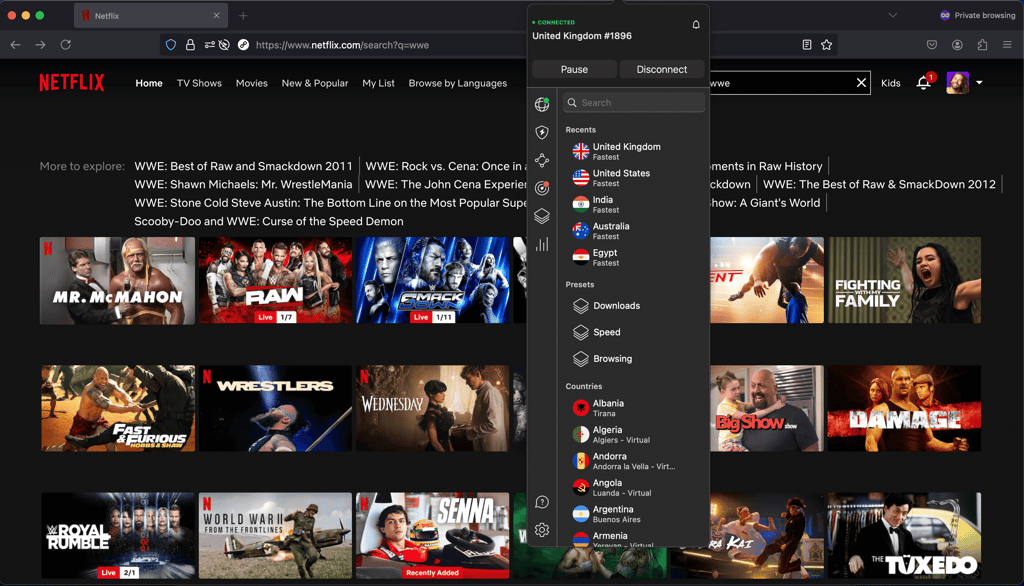Click the Netflix notifications bell
The height and width of the screenshot is (586, 1024).
pyautogui.click(x=923, y=83)
